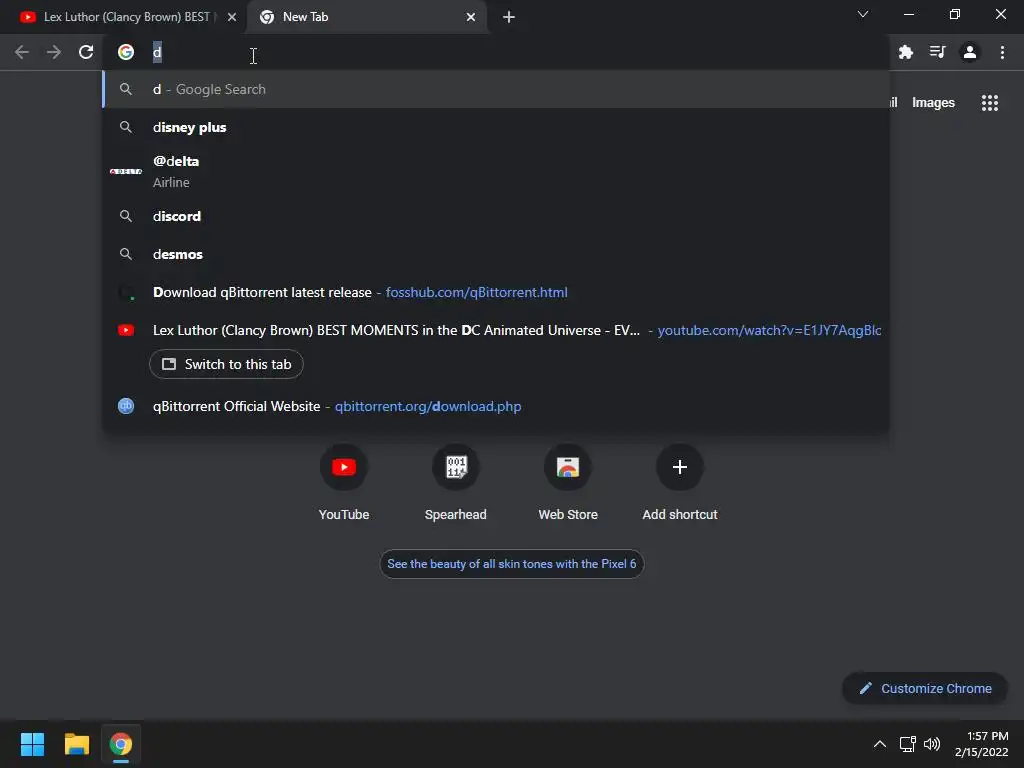Select 'd - Google Search' suggestion
Viewport: 1024px width, 768px height.
(x=496, y=89)
